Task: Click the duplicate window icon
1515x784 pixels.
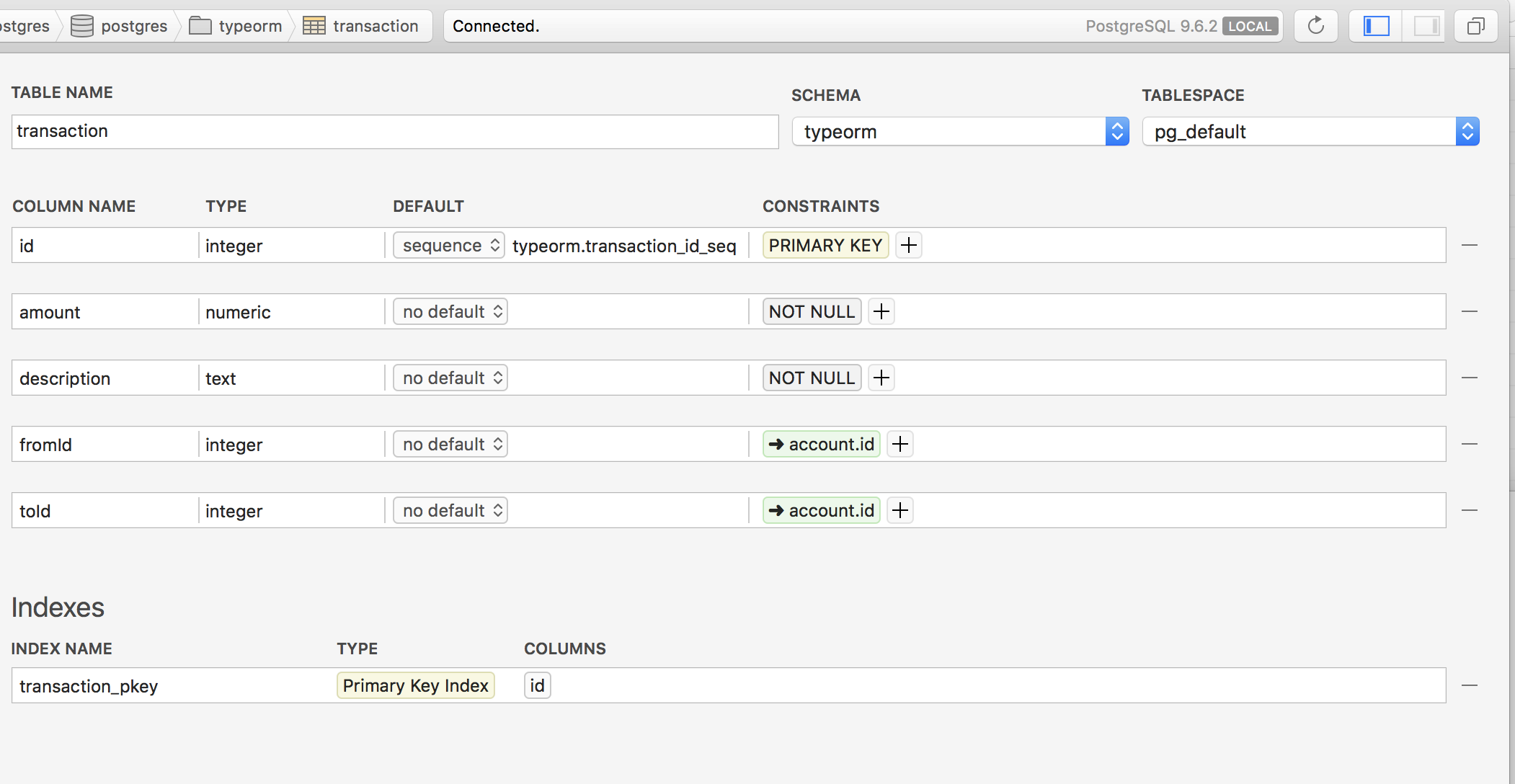Action: (x=1475, y=25)
